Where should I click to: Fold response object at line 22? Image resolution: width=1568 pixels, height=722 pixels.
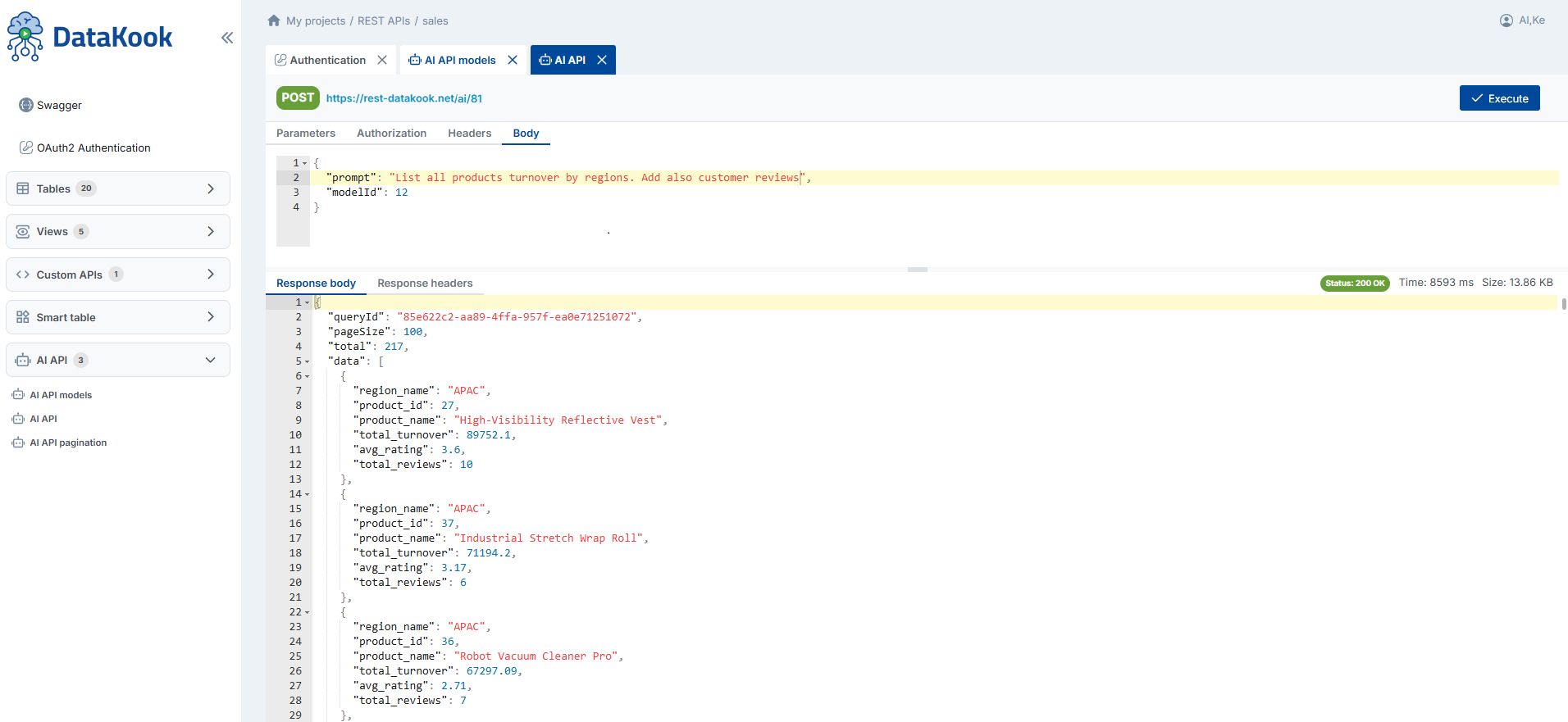coord(308,612)
